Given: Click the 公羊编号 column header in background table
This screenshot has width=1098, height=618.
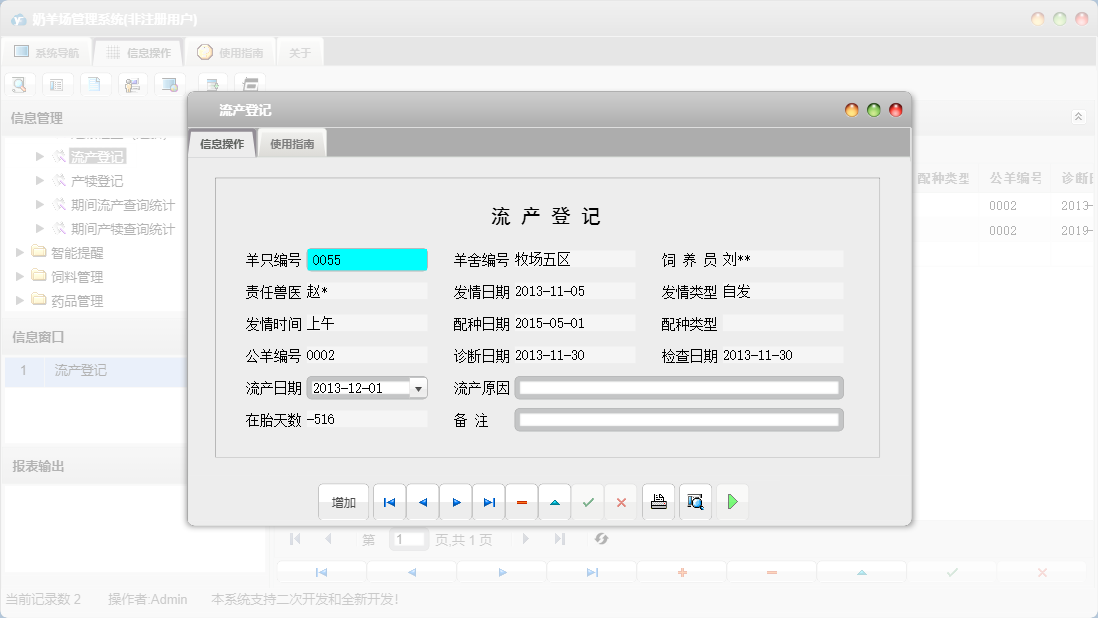Looking at the screenshot, I should point(1015,178).
